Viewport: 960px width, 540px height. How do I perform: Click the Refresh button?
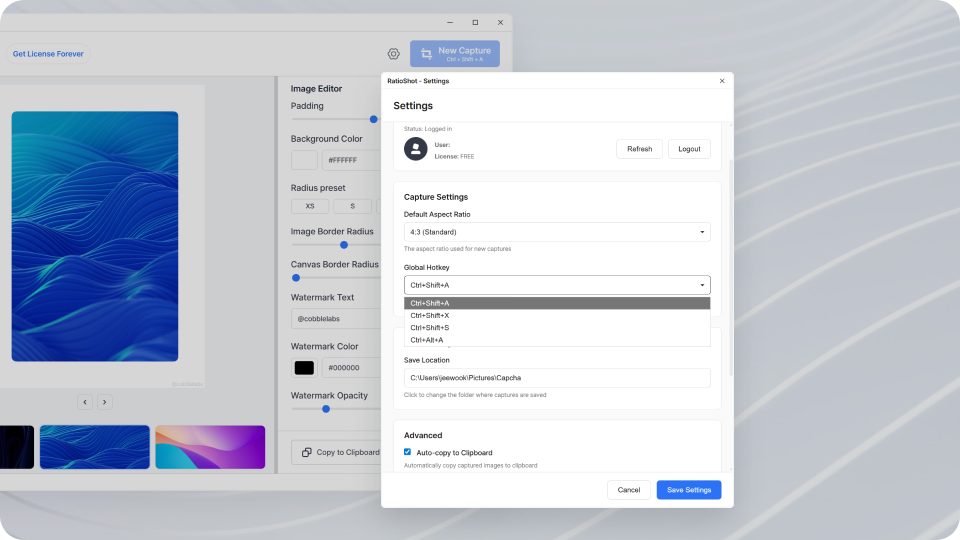pos(639,149)
